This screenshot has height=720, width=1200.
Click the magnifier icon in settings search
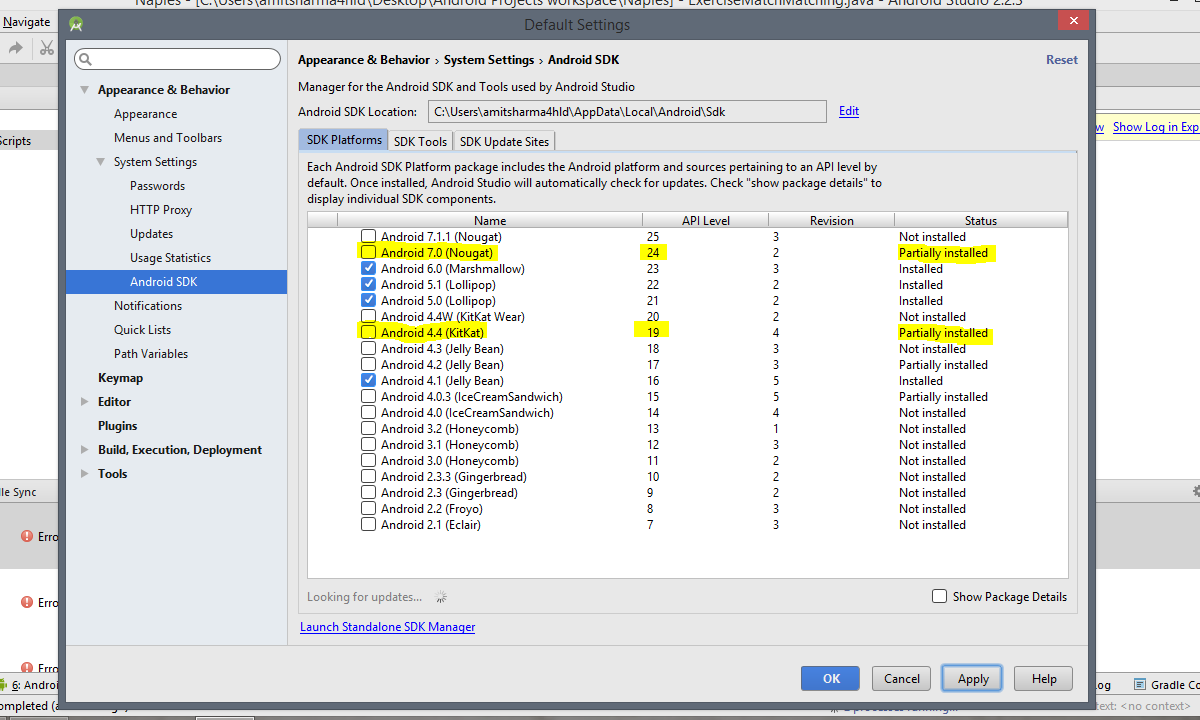tap(85, 60)
